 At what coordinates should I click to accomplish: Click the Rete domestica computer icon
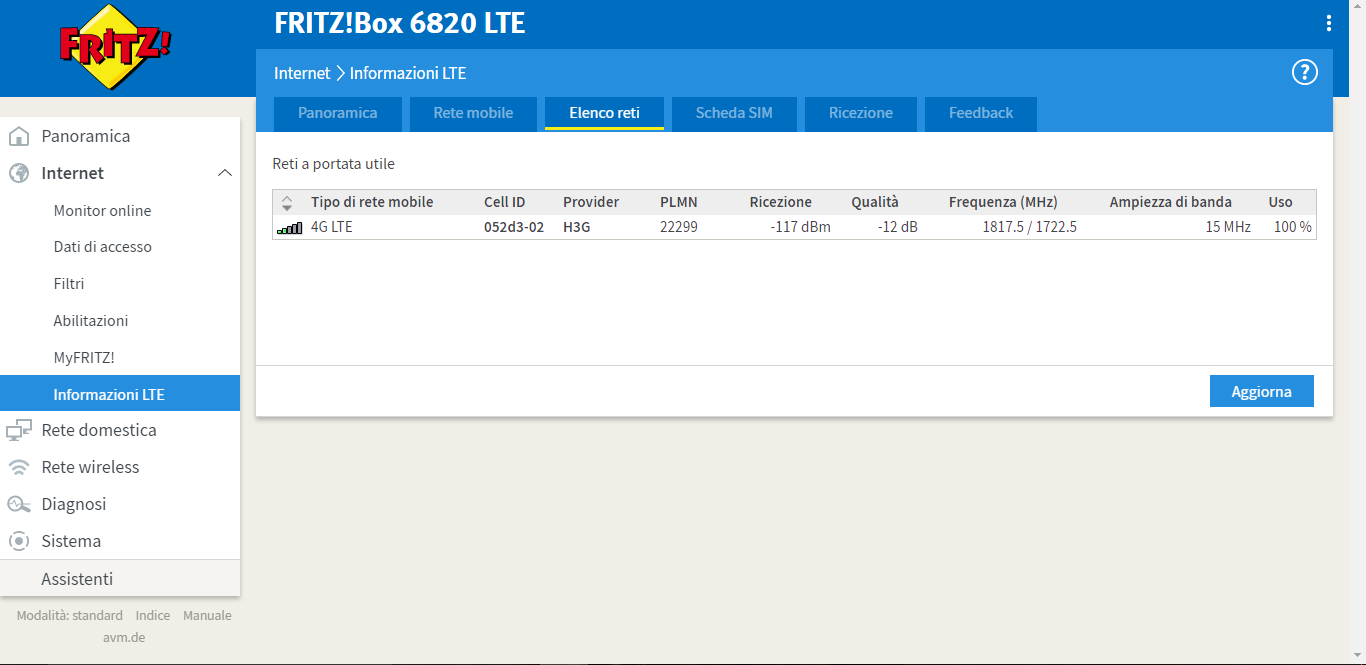coord(18,431)
